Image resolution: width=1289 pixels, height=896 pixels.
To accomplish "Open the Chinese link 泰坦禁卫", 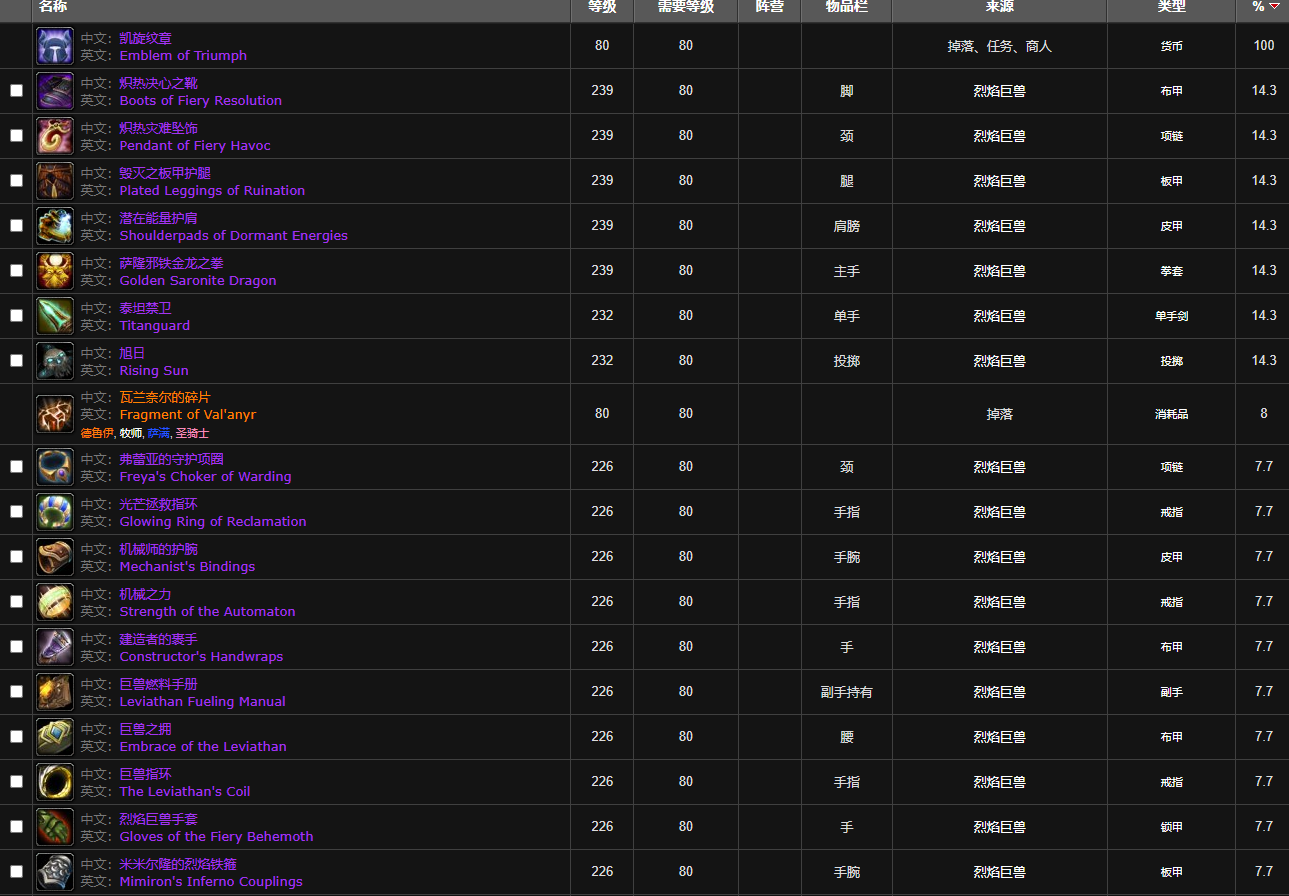I will pos(145,308).
